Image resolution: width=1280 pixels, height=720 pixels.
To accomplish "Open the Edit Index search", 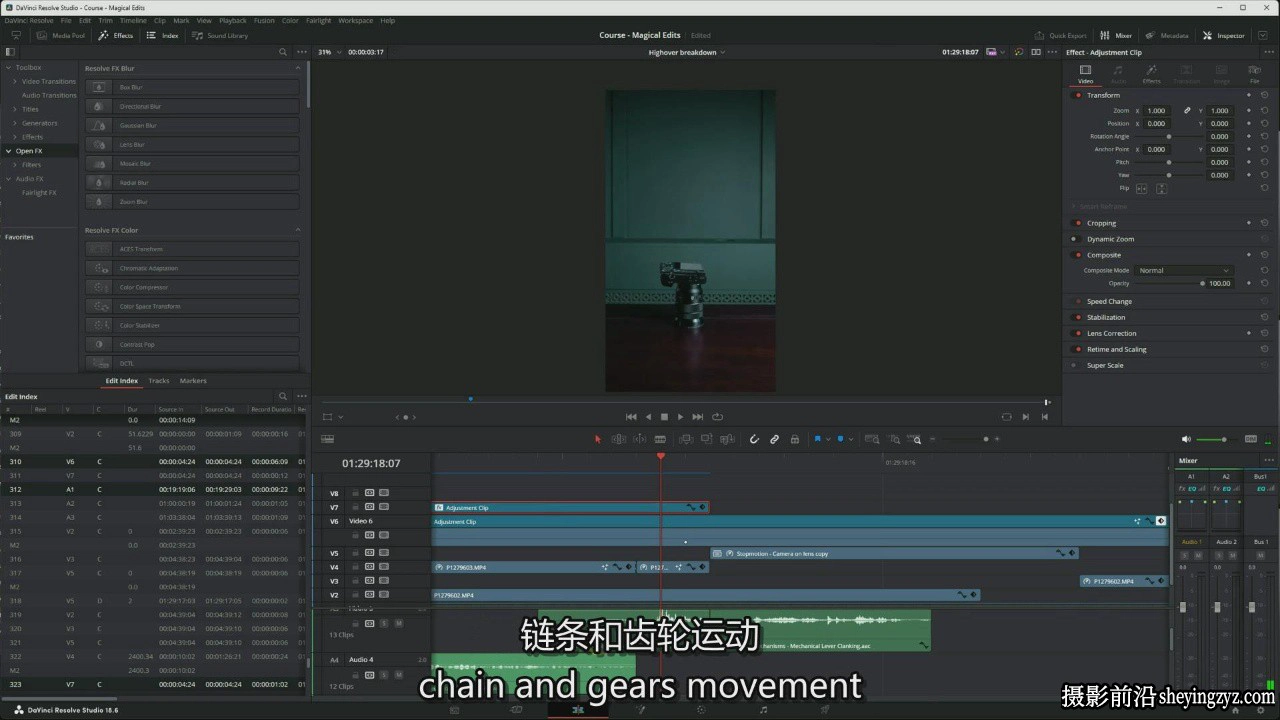I will [283, 396].
